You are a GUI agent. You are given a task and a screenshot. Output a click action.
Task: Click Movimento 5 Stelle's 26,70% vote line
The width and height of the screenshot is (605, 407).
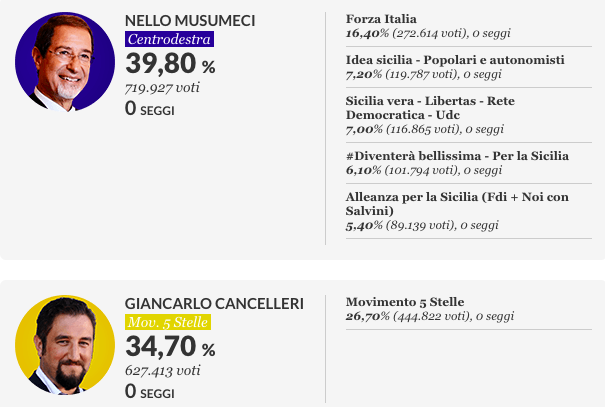click(430, 316)
